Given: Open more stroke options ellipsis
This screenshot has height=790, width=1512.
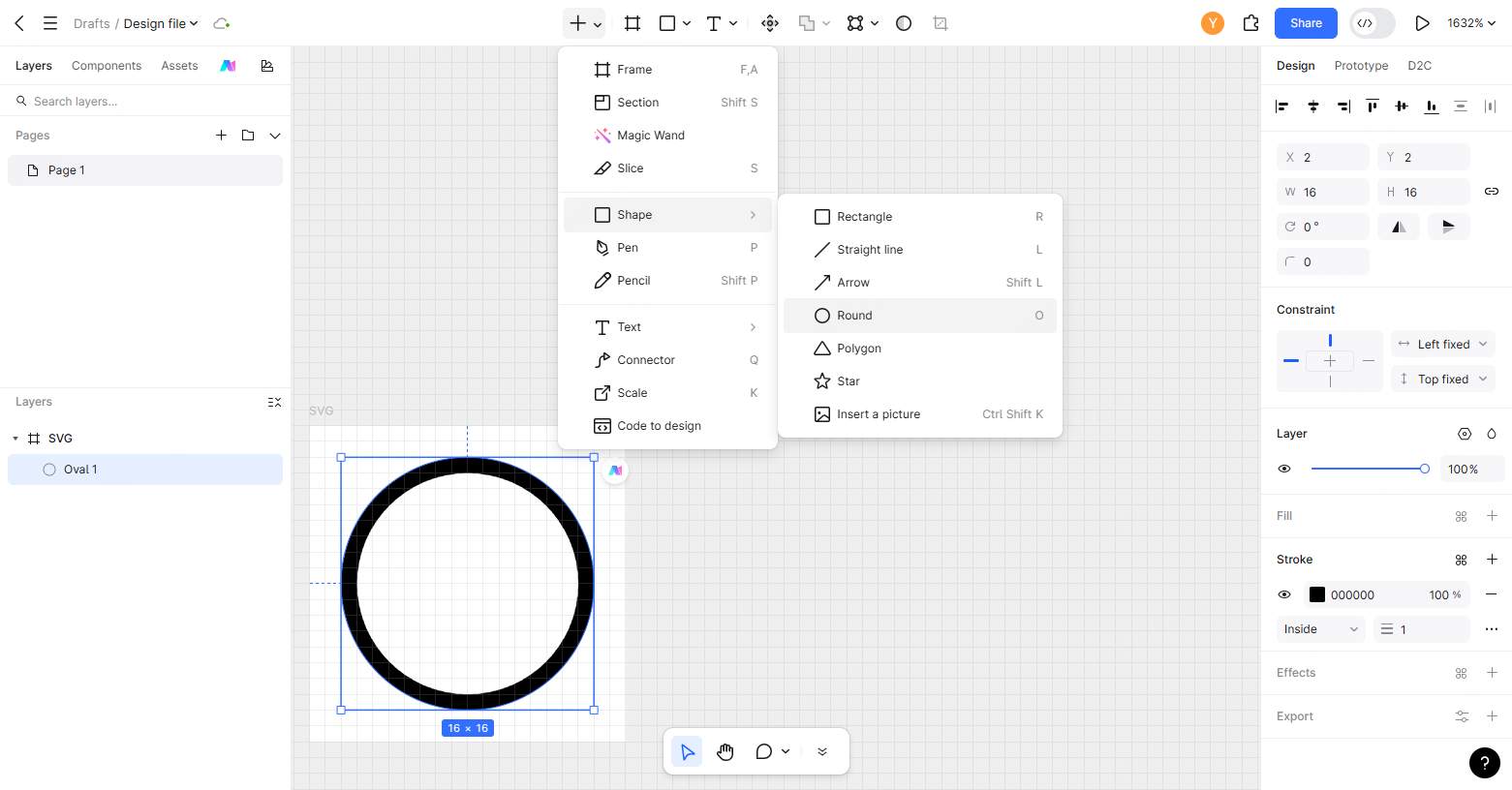Looking at the screenshot, I should (x=1492, y=629).
